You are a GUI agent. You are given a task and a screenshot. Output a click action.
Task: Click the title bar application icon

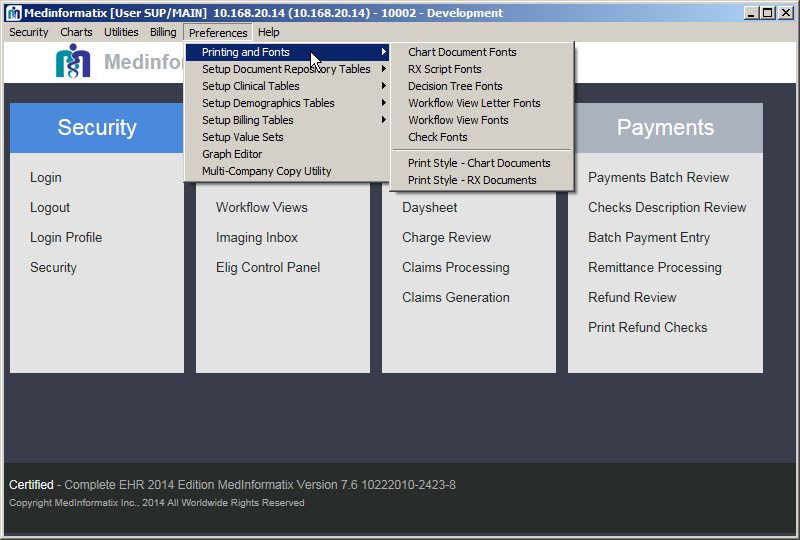click(14, 13)
